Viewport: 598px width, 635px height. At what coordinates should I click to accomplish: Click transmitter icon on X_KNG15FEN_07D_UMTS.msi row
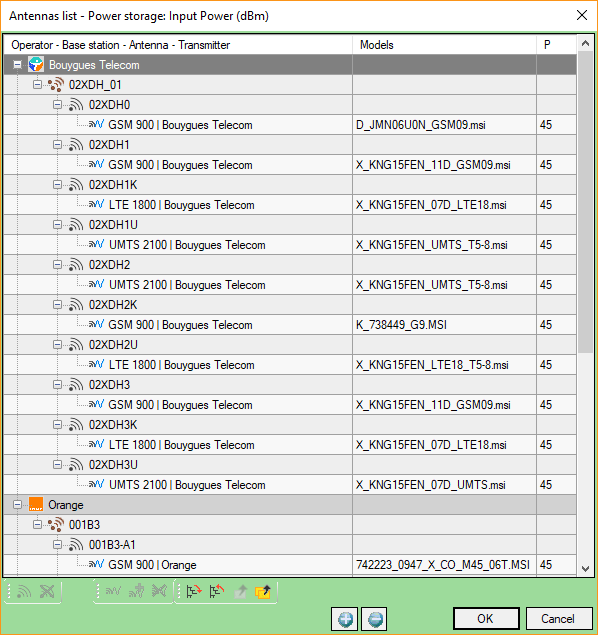click(96, 484)
